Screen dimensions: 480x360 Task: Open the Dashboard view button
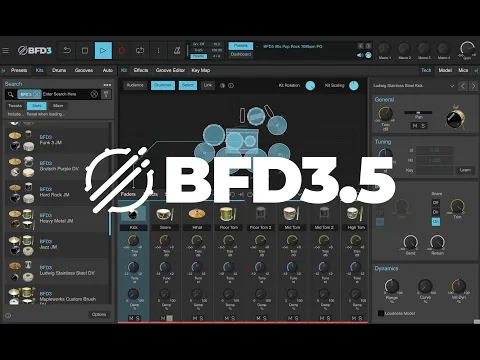[x=241, y=54]
